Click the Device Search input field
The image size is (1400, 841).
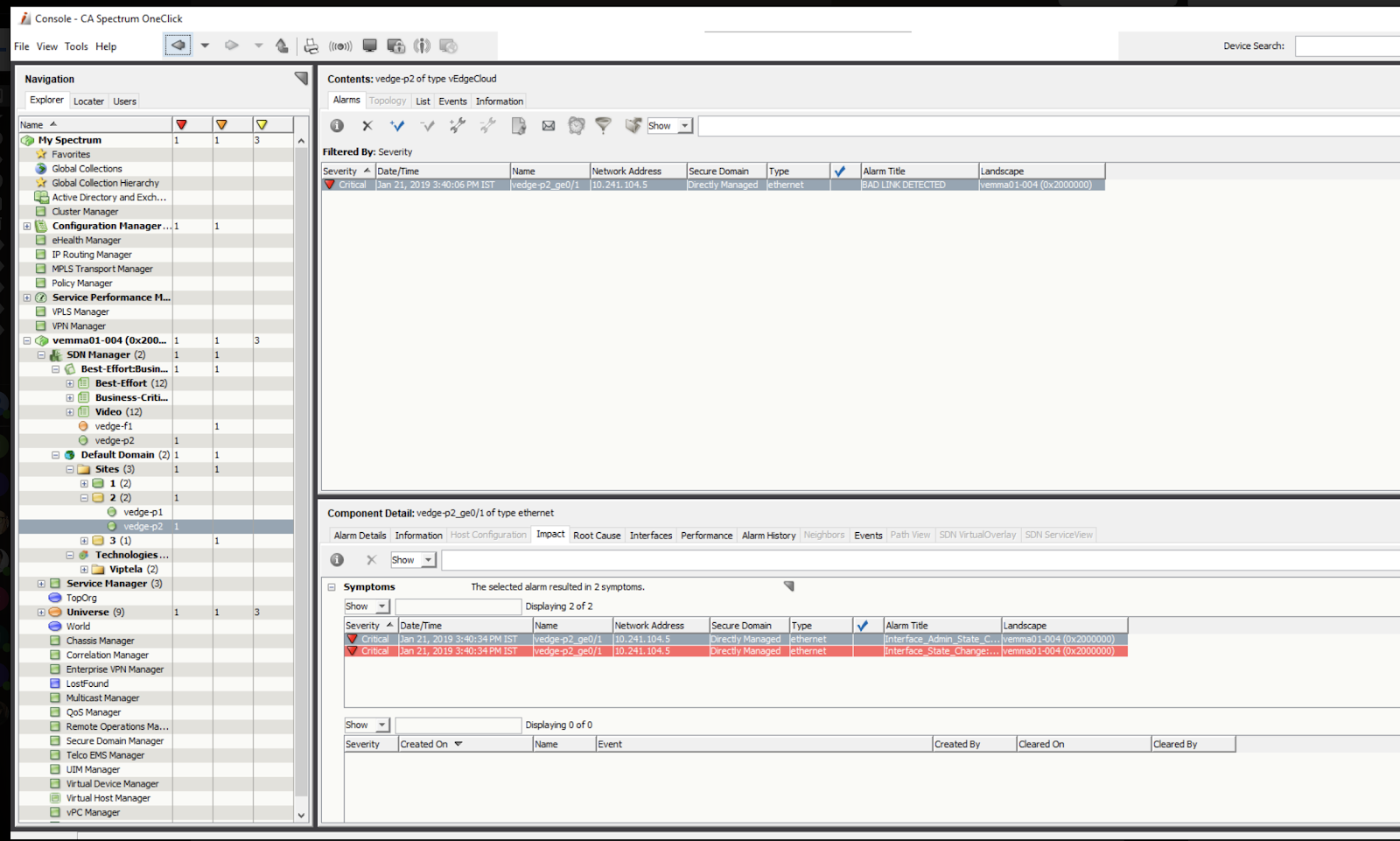click(x=1347, y=46)
